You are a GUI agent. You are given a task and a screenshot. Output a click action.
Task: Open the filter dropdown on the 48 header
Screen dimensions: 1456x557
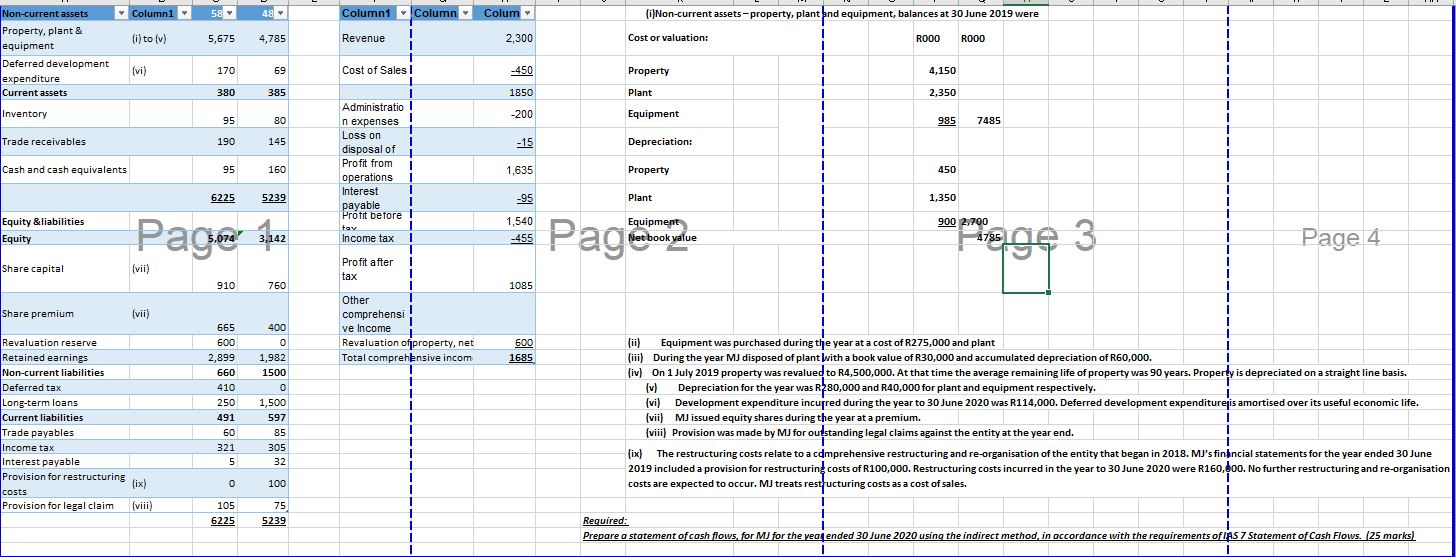(280, 13)
